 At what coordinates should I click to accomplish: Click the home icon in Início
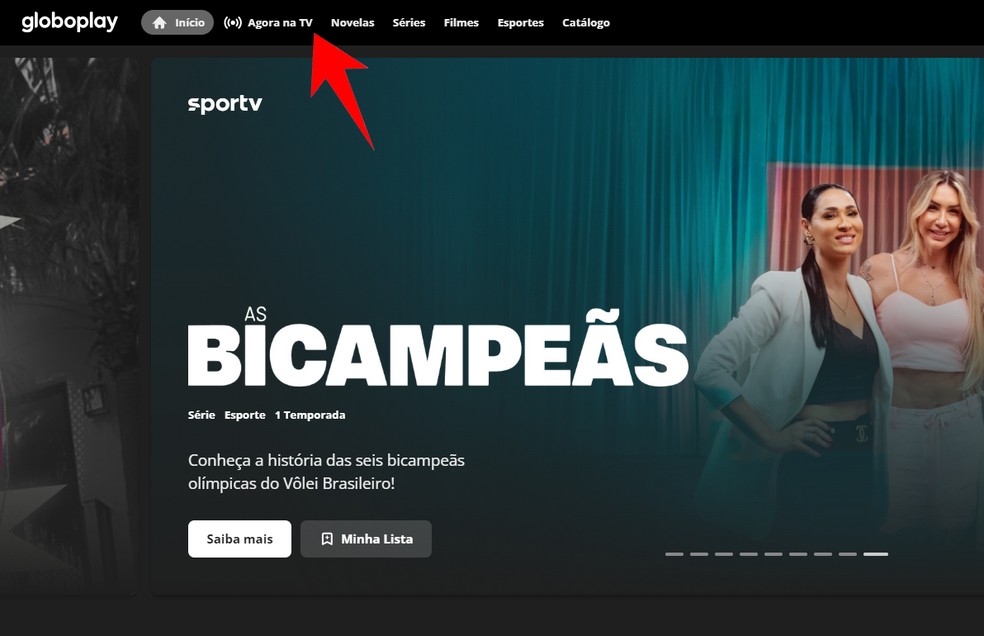(159, 23)
